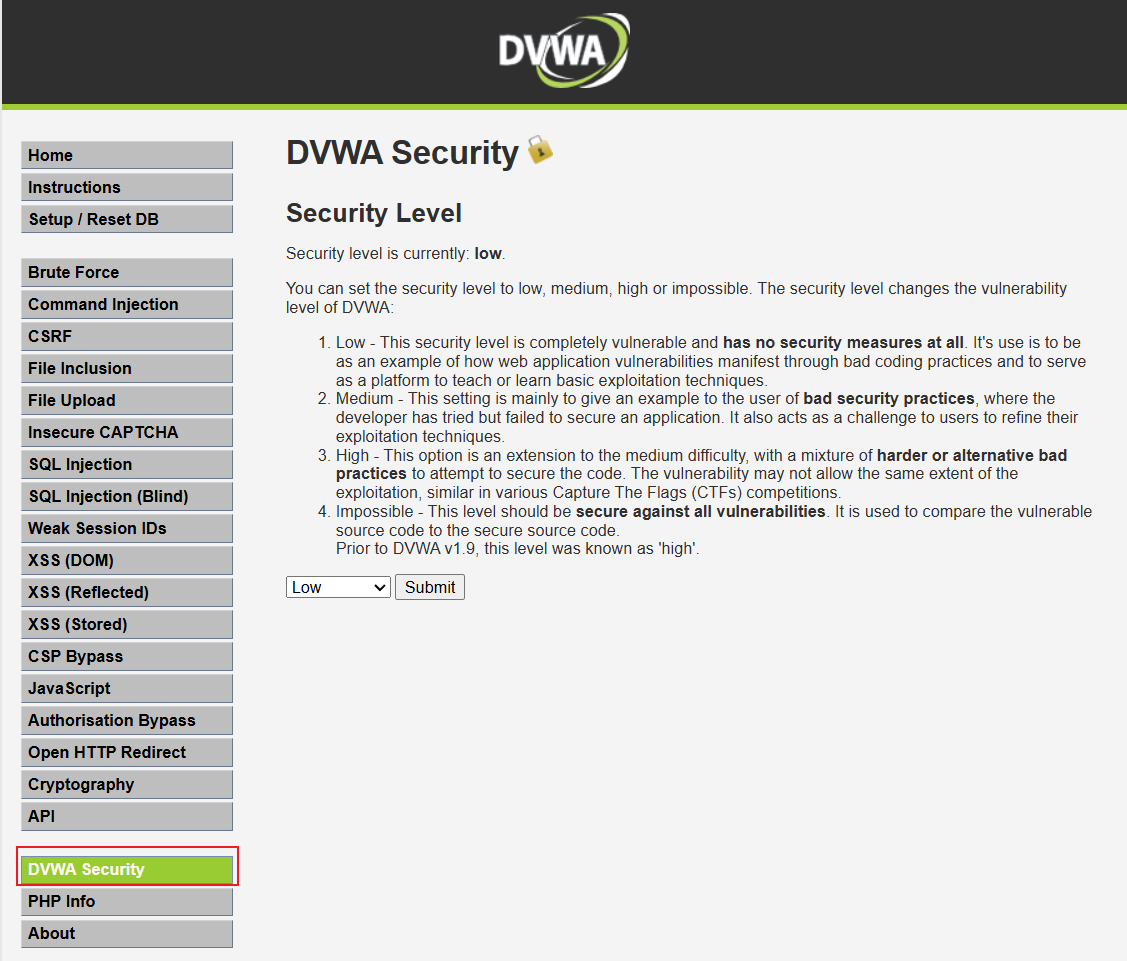Open the Weak Session IDs module

126,528
